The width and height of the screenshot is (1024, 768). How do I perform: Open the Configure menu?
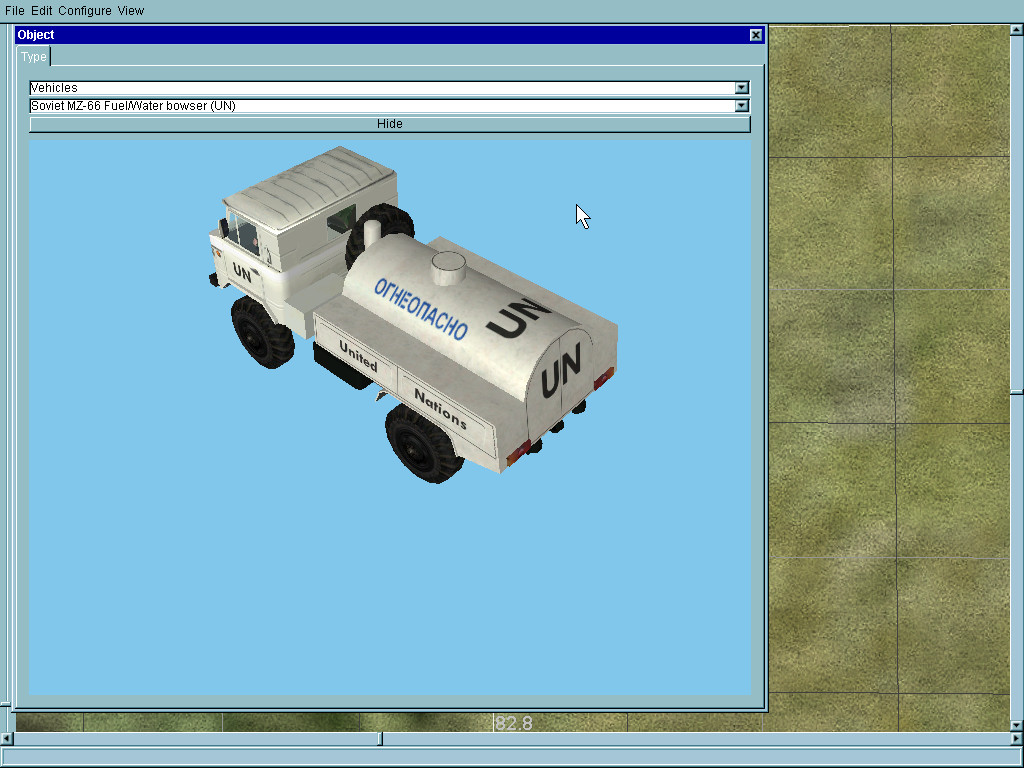pos(84,10)
